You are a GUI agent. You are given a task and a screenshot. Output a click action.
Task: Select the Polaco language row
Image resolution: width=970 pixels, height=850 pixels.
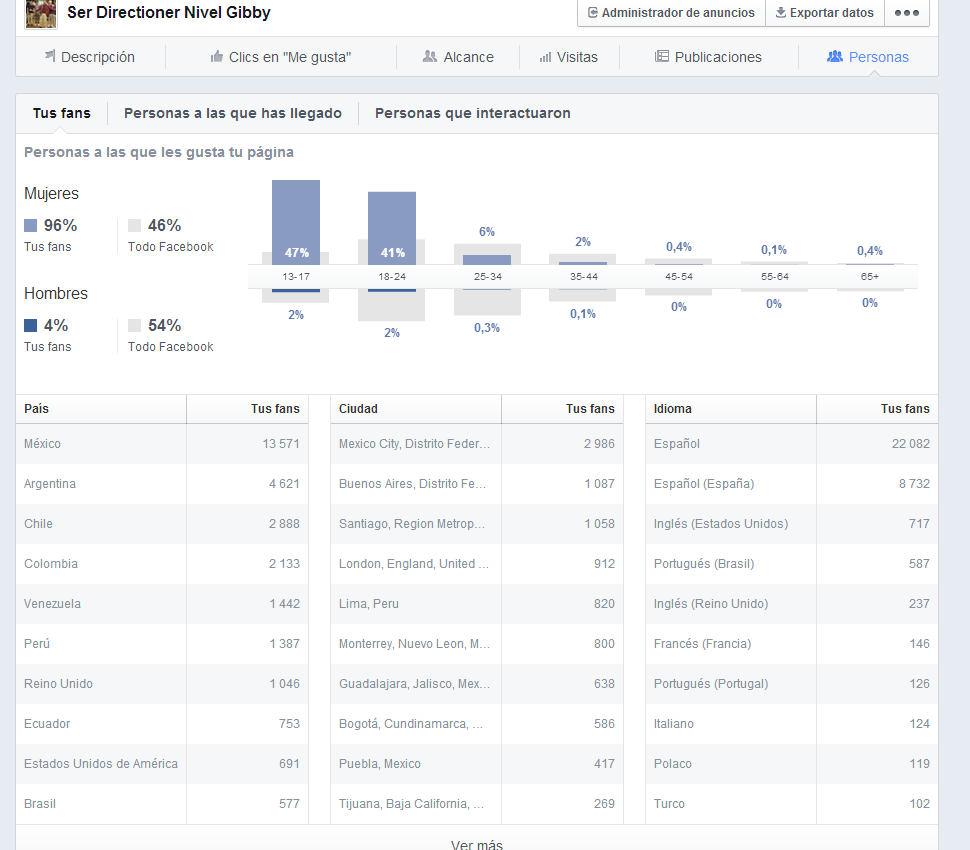tap(792, 764)
